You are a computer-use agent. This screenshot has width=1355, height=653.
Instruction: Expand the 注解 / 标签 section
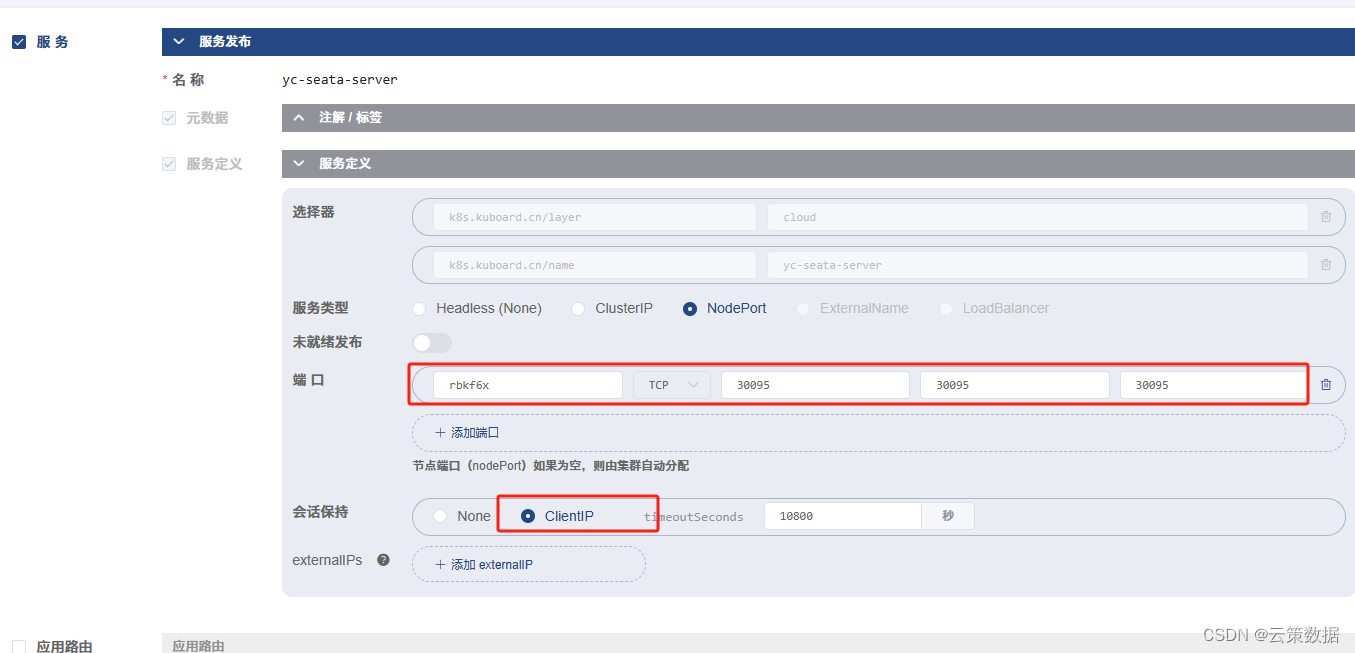(x=299, y=117)
